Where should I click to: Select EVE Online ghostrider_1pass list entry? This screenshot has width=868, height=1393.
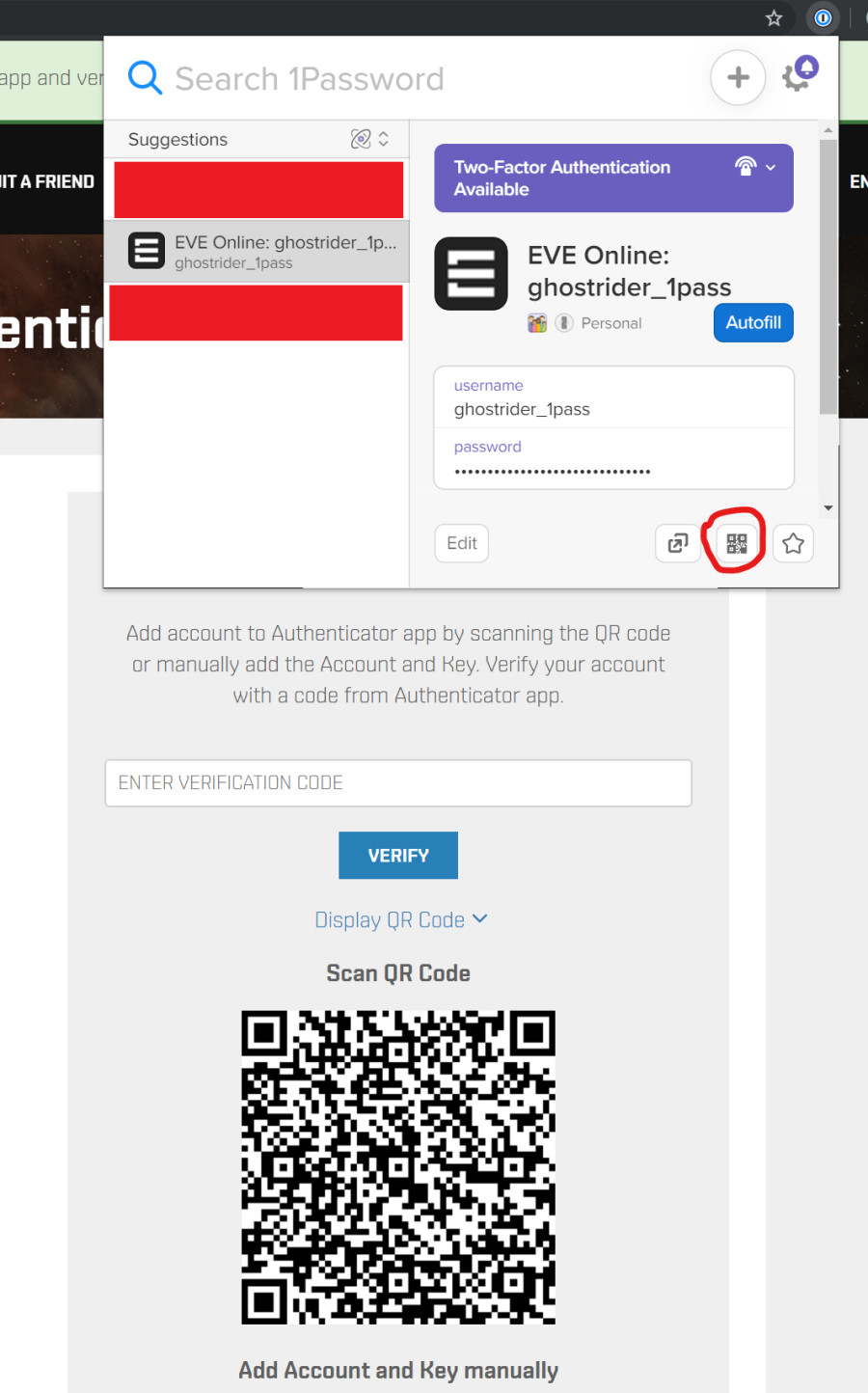[x=257, y=251]
